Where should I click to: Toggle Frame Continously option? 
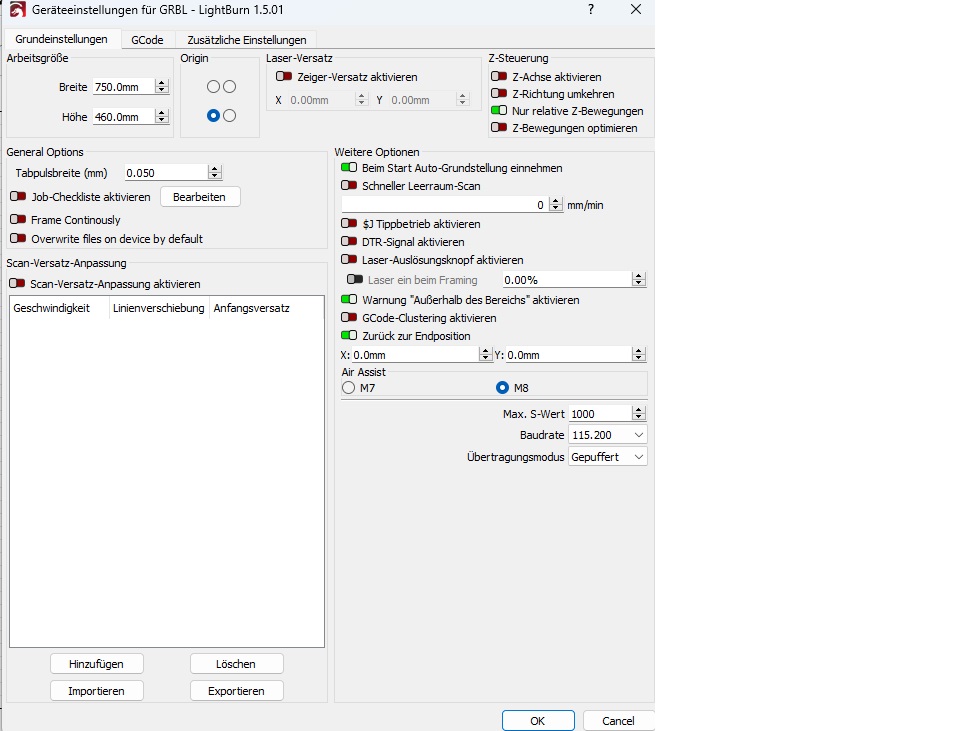click(18, 219)
